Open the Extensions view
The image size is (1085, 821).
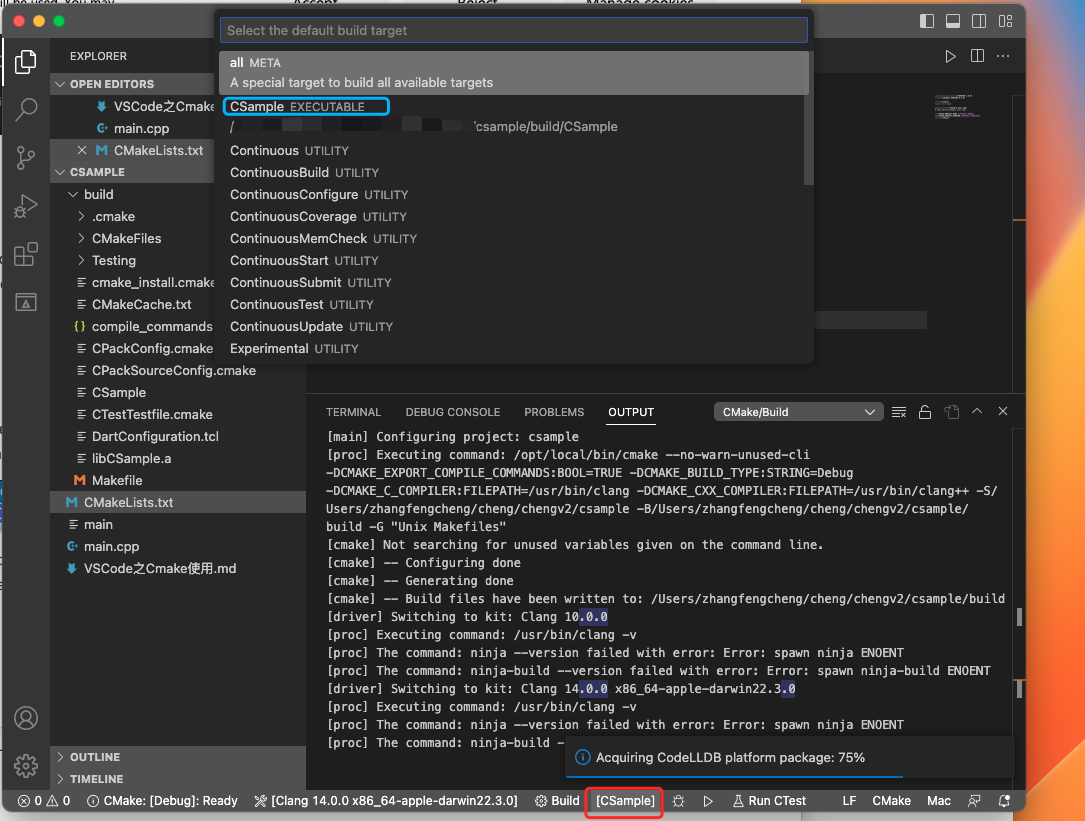coord(26,254)
